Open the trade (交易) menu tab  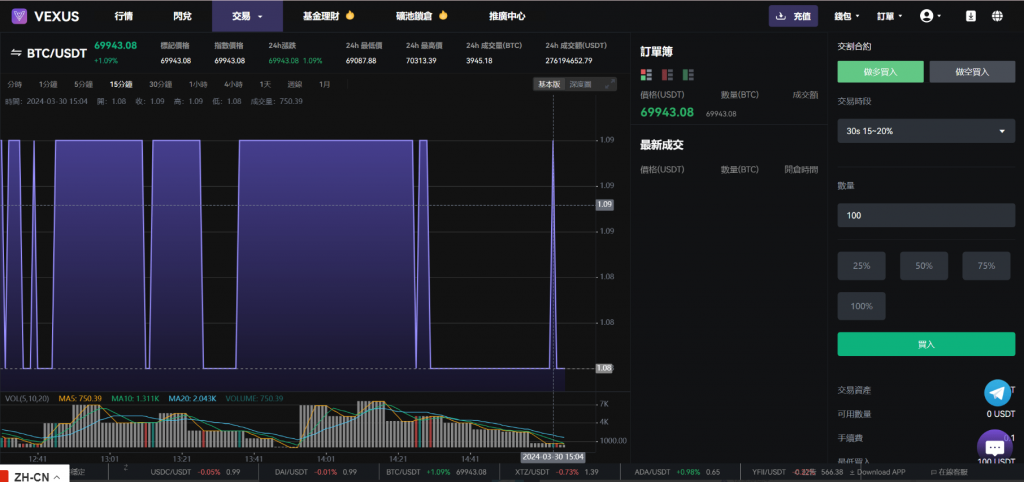click(247, 16)
